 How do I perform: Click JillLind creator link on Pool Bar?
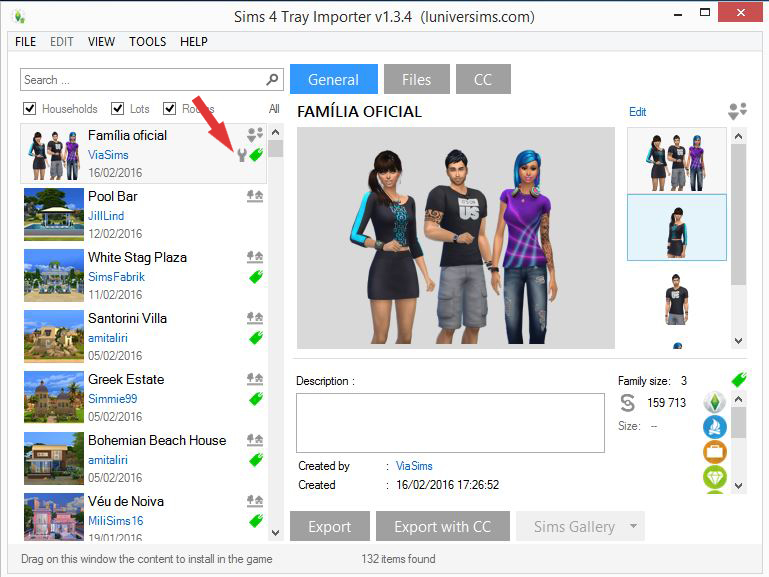[106, 216]
